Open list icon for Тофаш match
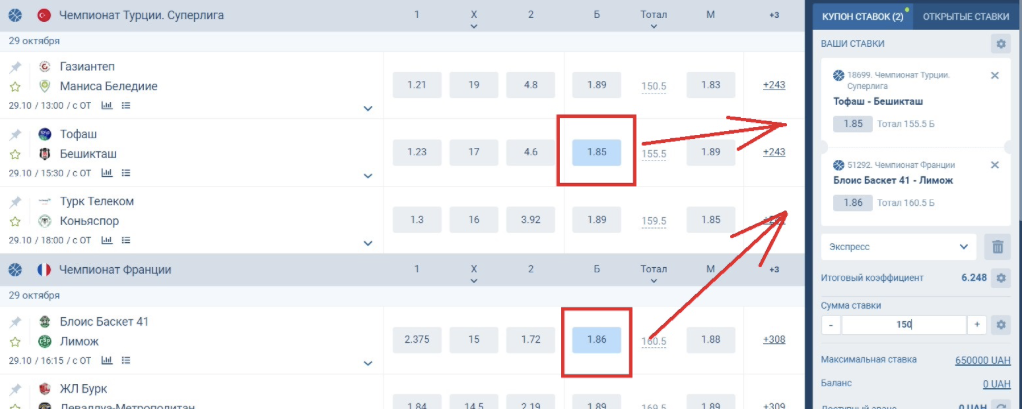1024x412 pixels. click(126, 173)
